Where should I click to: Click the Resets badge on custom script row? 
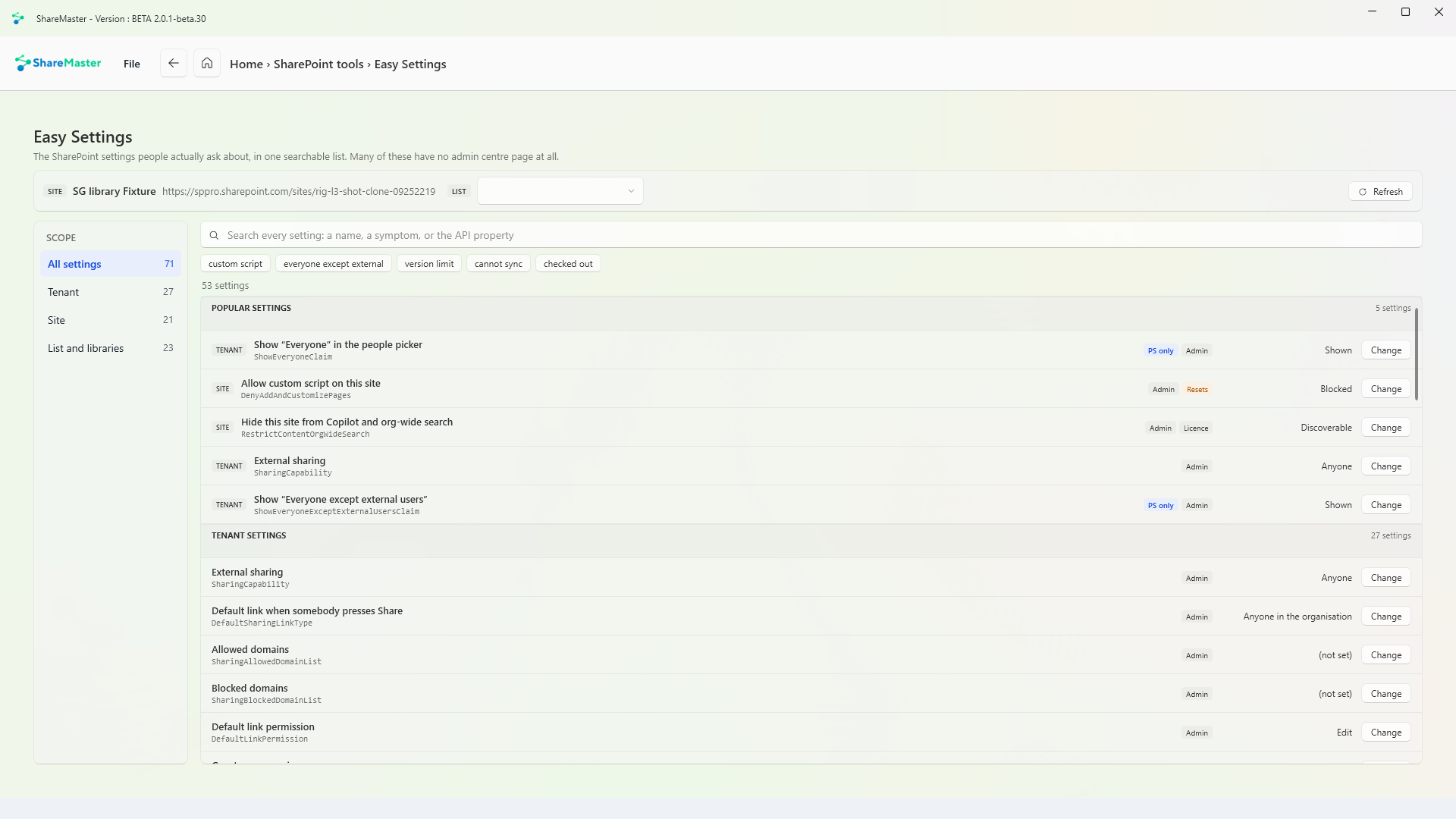[1197, 390]
